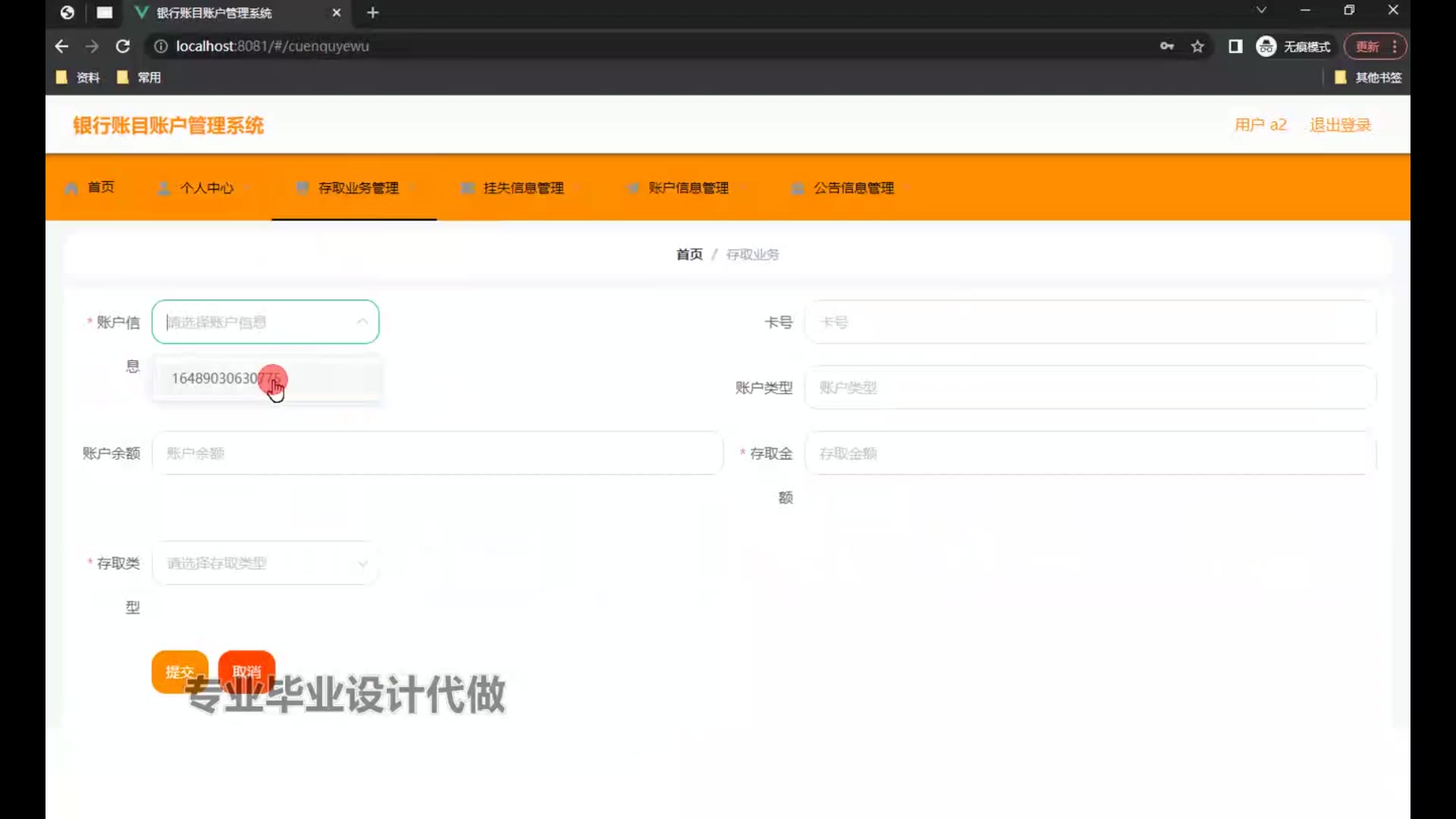Image resolution: width=1456 pixels, height=819 pixels.
Task: Open 账户信息管理 menu
Action: [x=688, y=188]
